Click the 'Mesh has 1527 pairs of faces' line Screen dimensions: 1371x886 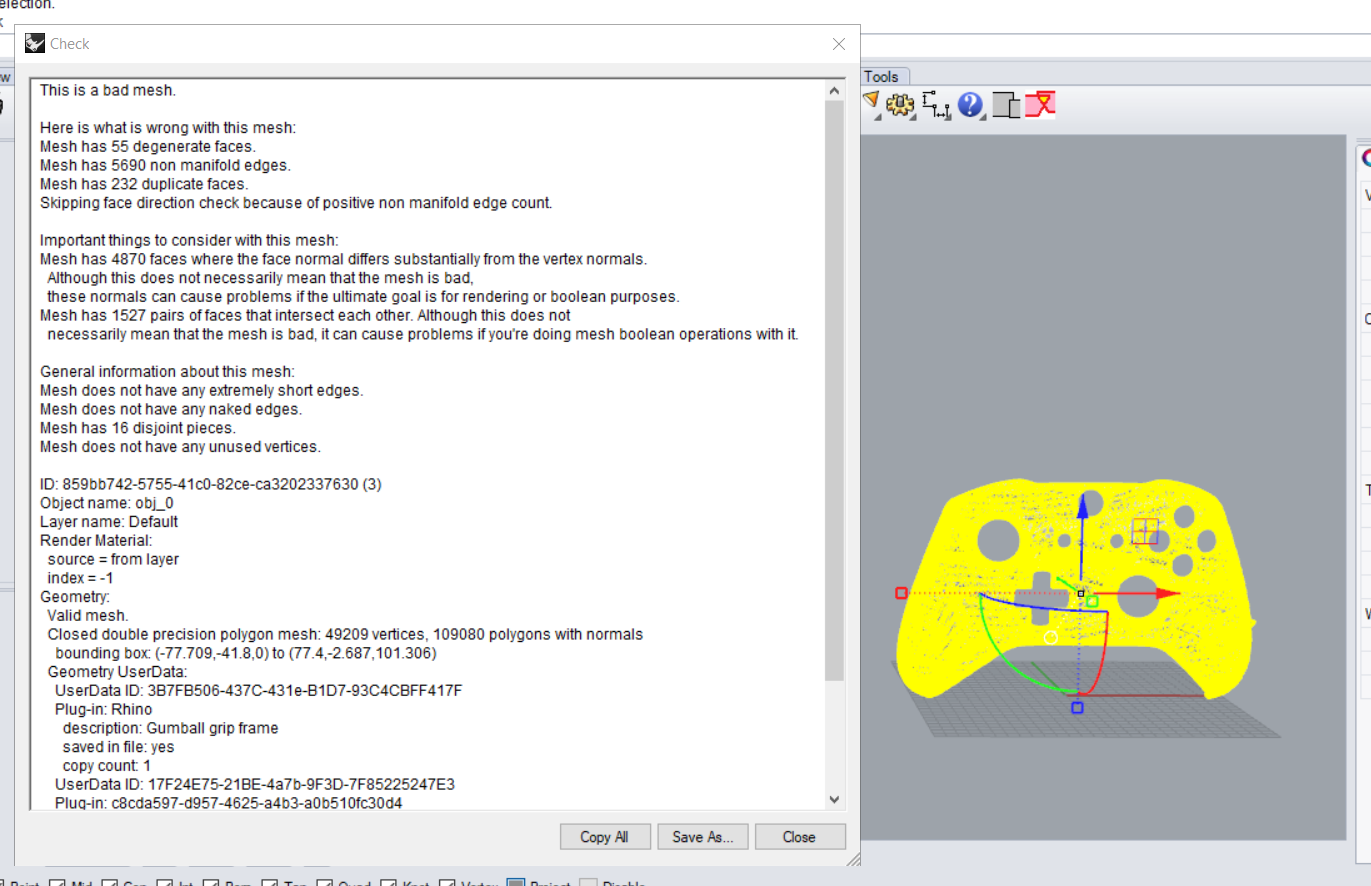coord(305,315)
